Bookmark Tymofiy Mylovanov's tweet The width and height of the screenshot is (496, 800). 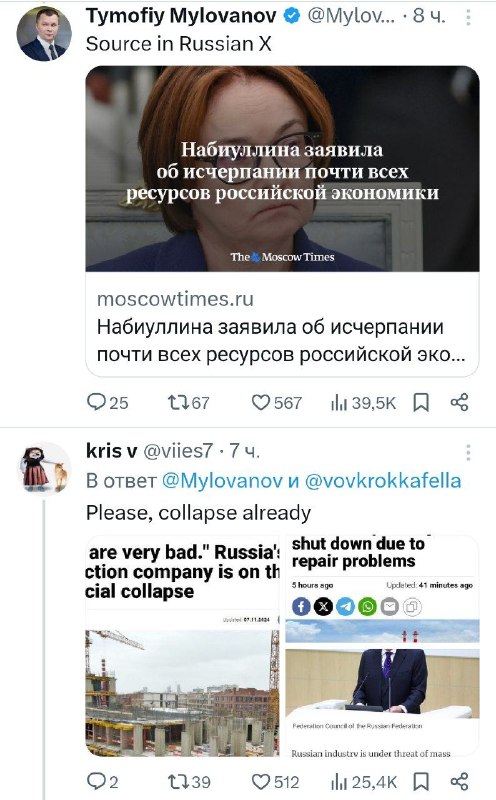click(420, 403)
